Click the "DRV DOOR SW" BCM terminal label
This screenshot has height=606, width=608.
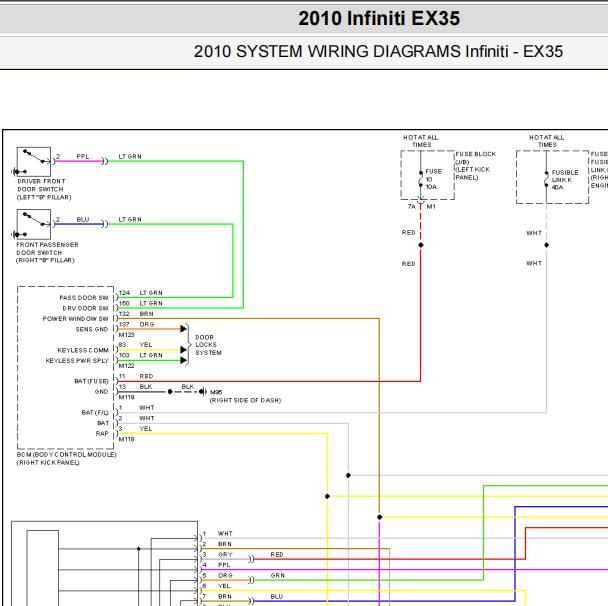[85, 308]
